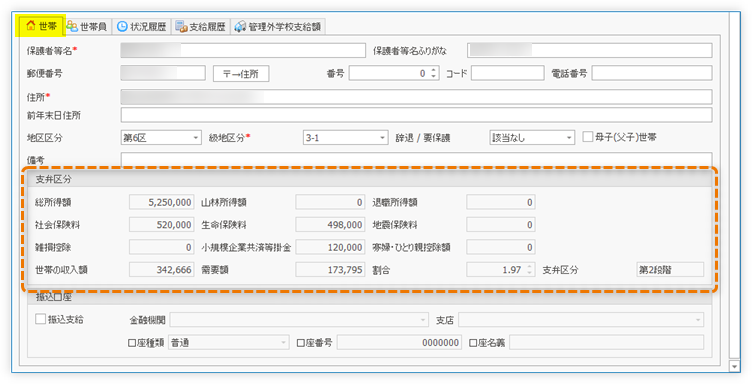
Task: Click the 寡婦・ひとり親控除額 field
Action: (x=501, y=247)
